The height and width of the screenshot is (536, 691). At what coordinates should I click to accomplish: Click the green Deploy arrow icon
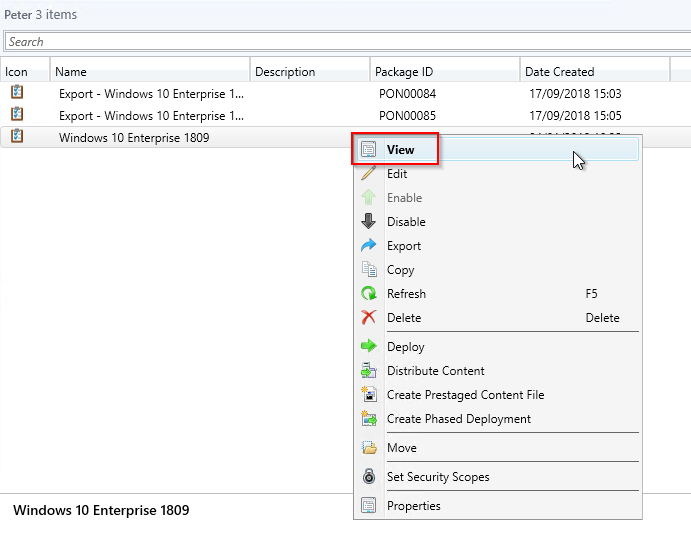(368, 347)
